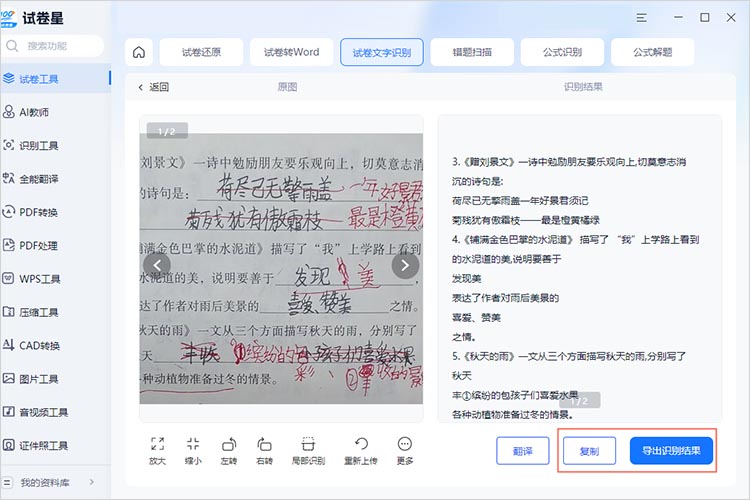This screenshot has height=500, width=750.
Task: Click the 复制 button
Action: tap(589, 451)
